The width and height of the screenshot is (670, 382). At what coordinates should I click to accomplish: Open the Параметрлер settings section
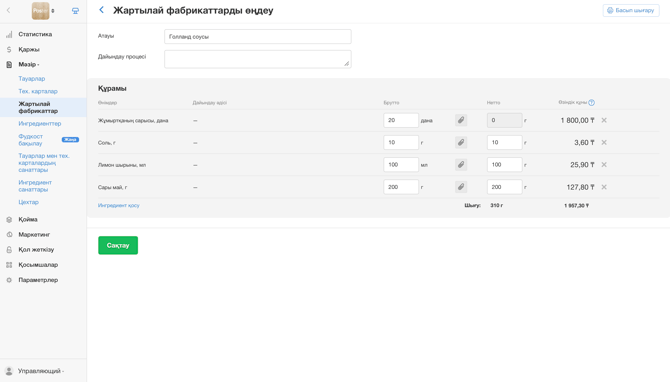point(38,280)
